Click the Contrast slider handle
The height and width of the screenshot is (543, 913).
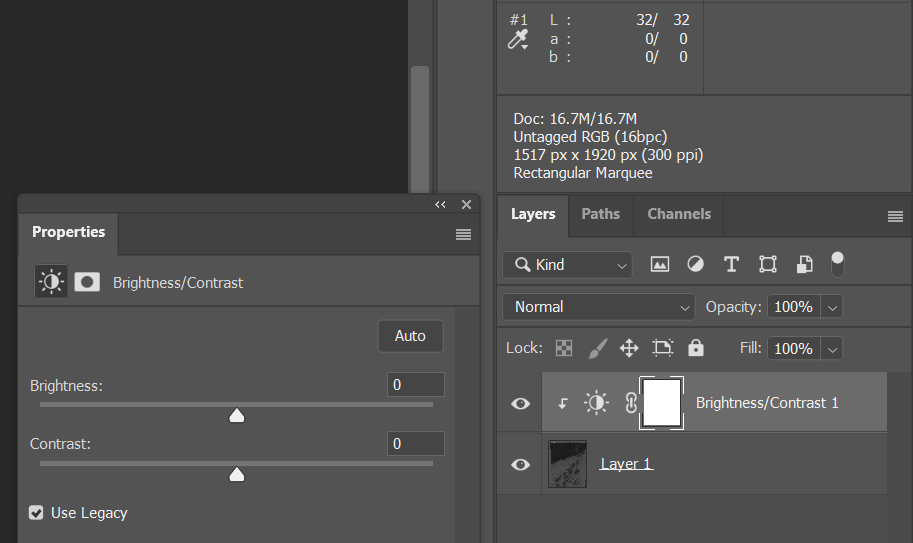tap(236, 474)
